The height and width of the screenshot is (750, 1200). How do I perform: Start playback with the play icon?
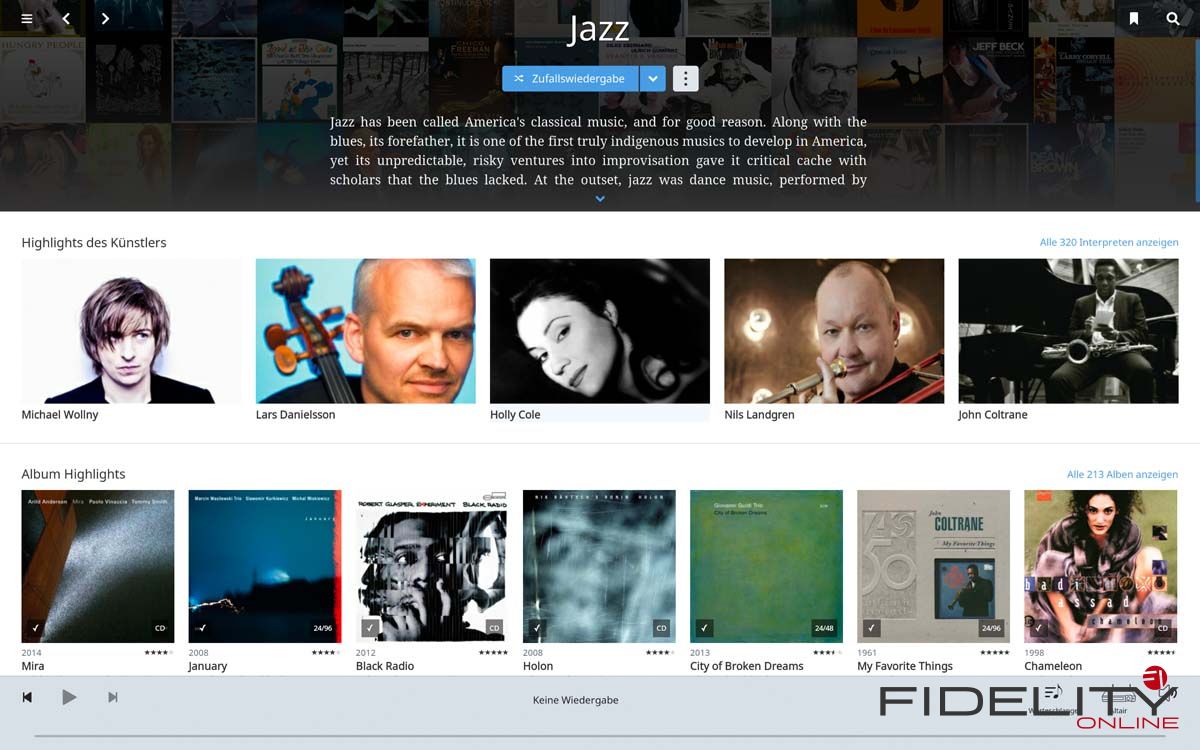pyautogui.click(x=69, y=697)
